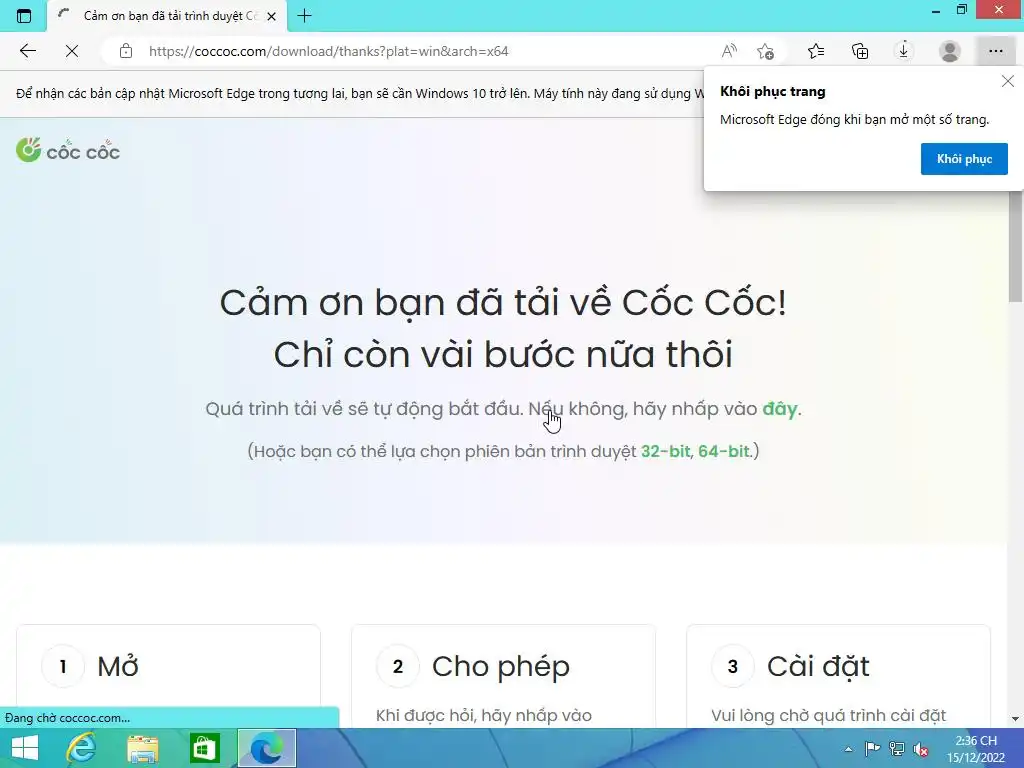The width and height of the screenshot is (1024, 768).
Task: Select the Cảm ơn bạn đã tải trình duyệt tab
Action: pyautogui.click(x=167, y=16)
